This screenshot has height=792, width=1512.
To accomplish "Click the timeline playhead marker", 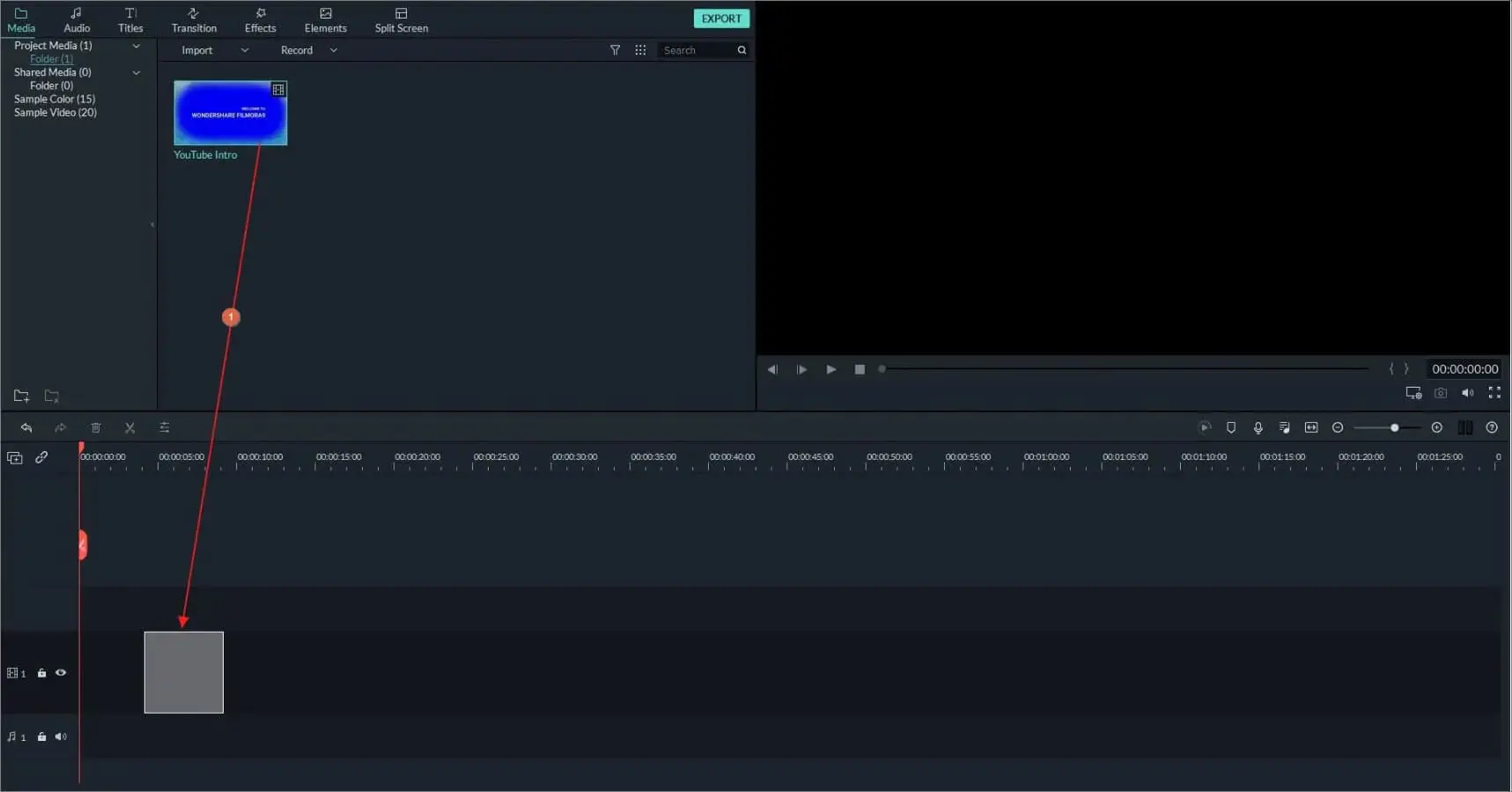I will coord(81,448).
